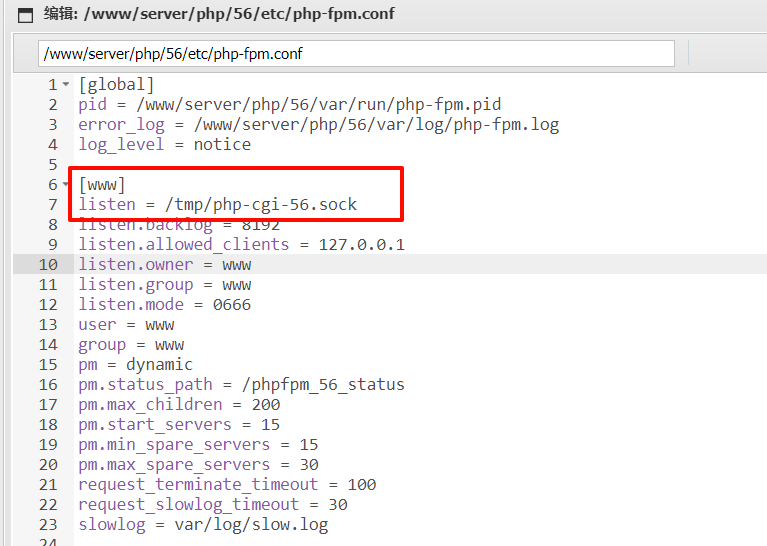Image resolution: width=767 pixels, height=546 pixels.
Task: Click the pm = dynamic line
Action: 135,365
